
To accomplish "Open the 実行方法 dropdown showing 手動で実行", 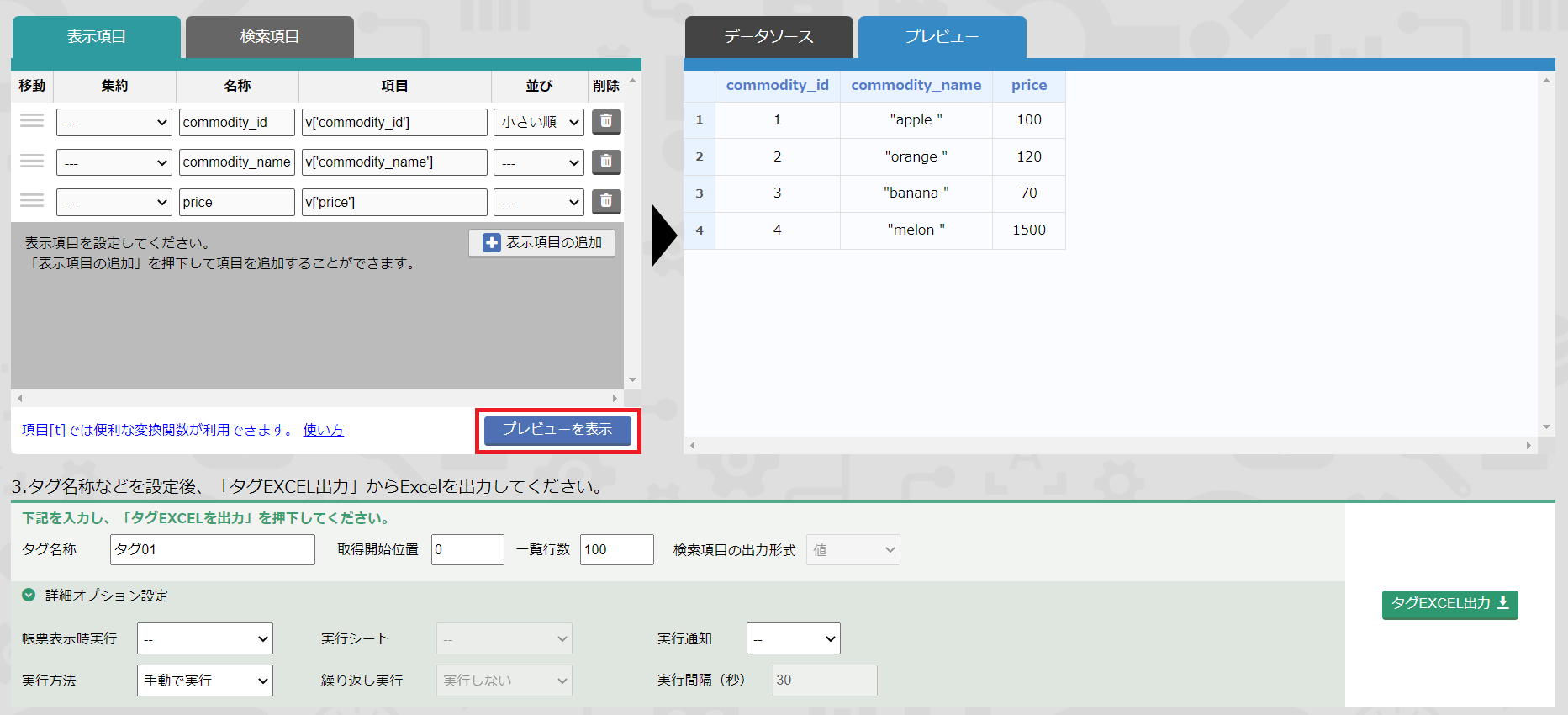I will [205, 681].
